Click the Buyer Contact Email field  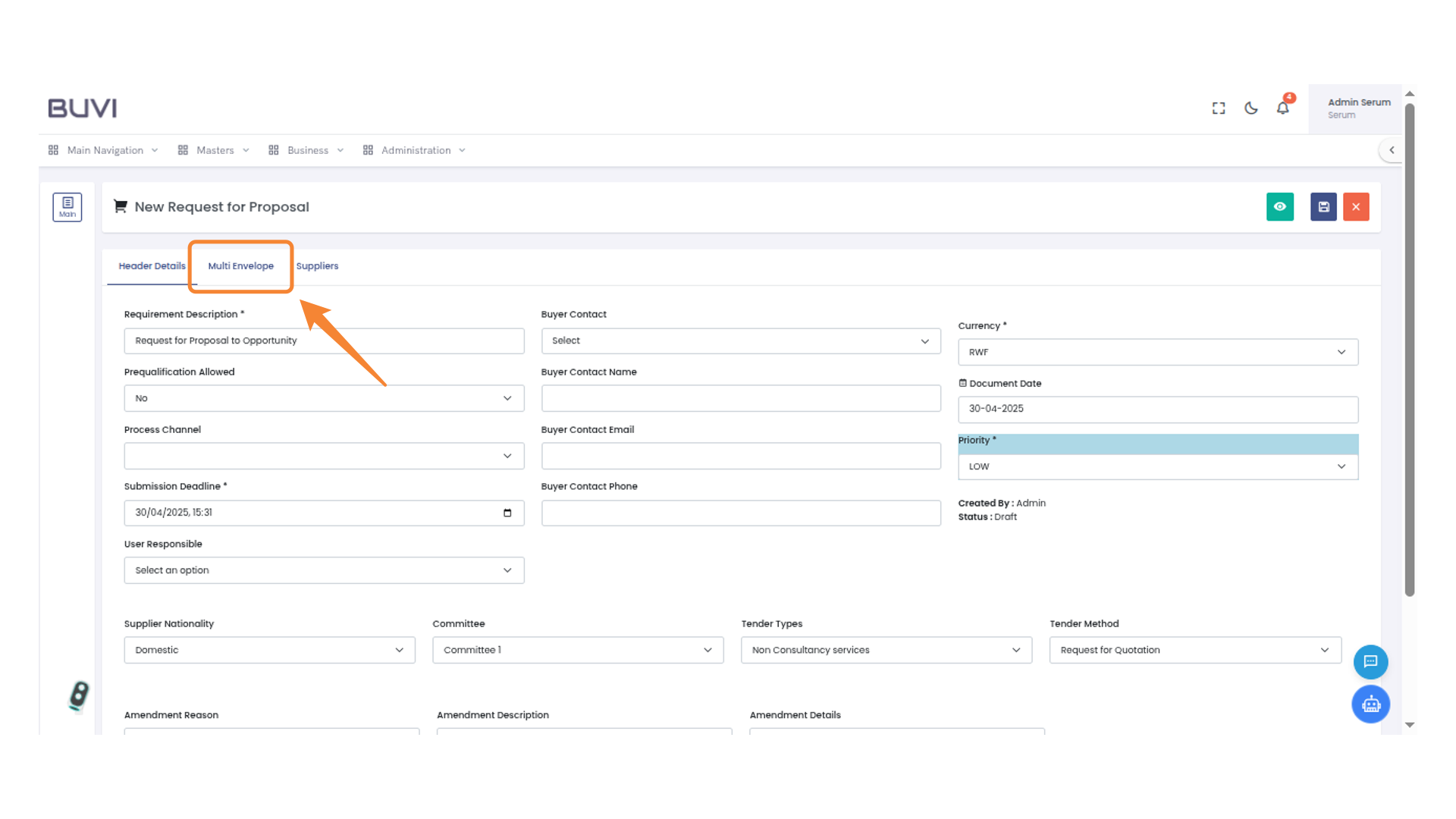[x=740, y=457]
